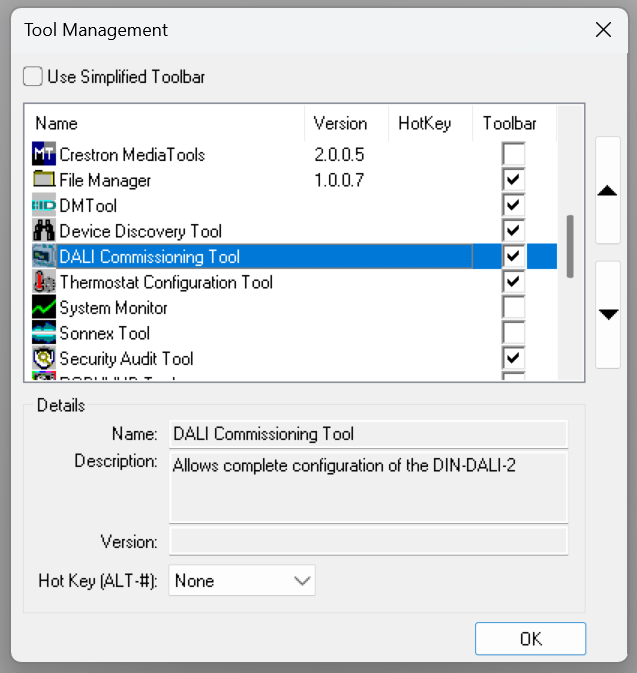Check Toolbar box for Crestron MediaTools
The width and height of the screenshot is (637, 673).
(513, 154)
